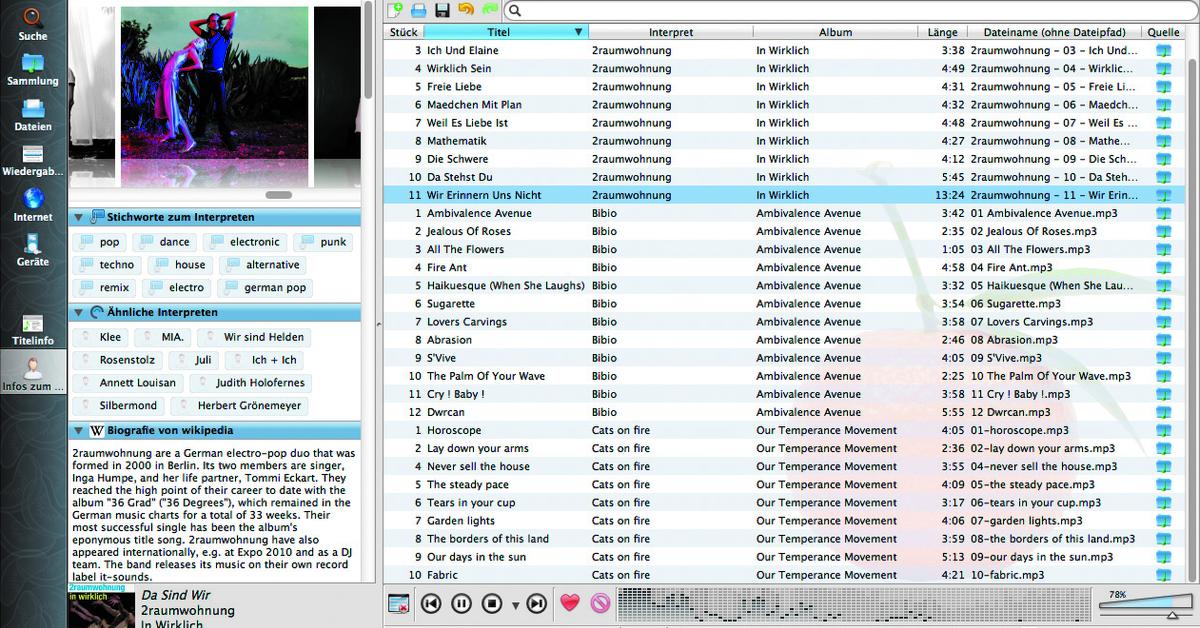Skip to the previous track
The image size is (1200, 628).
click(431, 603)
